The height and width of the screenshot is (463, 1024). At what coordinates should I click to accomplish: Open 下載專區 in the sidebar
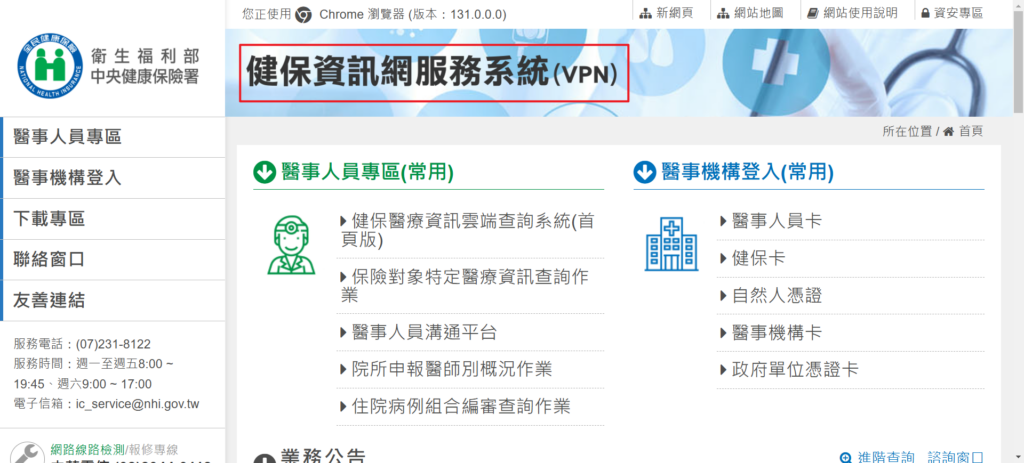(x=113, y=219)
